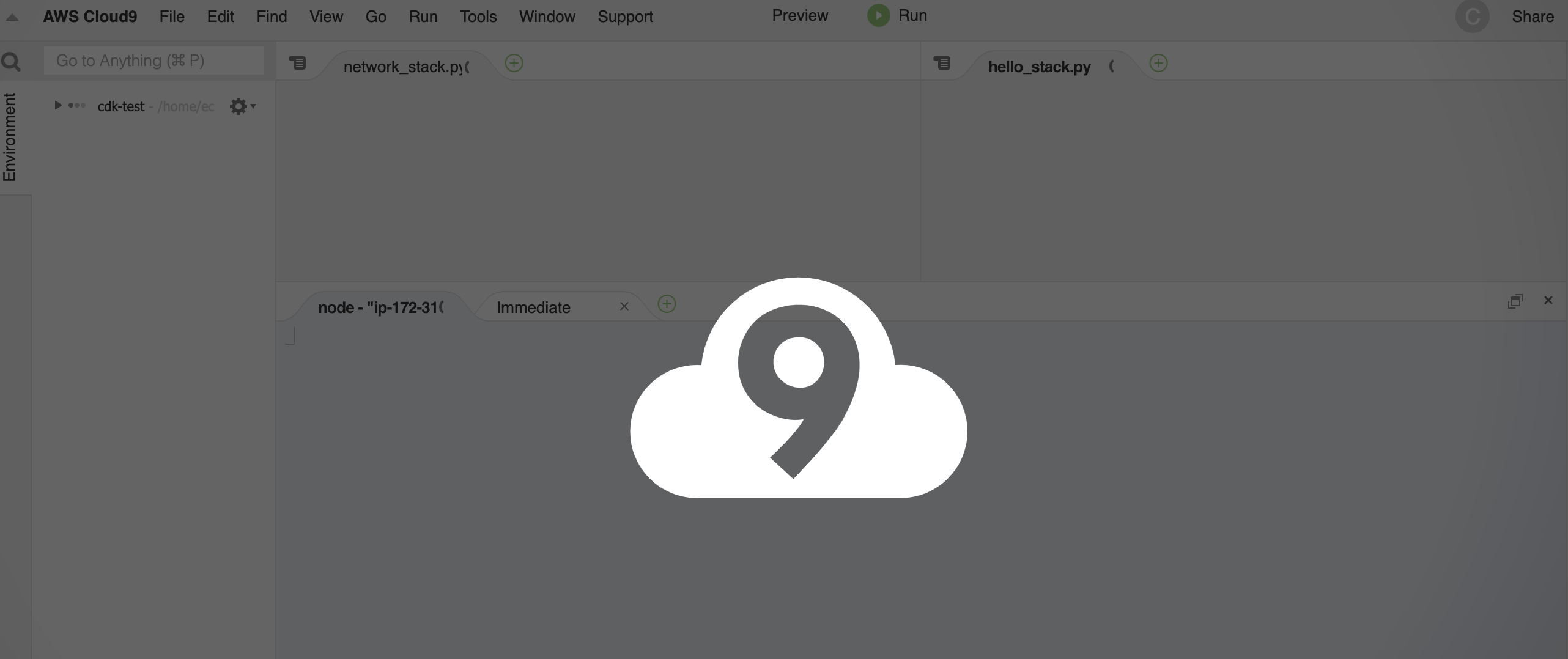Open the File menu
Image resolution: width=1568 pixels, height=659 pixels.
tap(172, 17)
